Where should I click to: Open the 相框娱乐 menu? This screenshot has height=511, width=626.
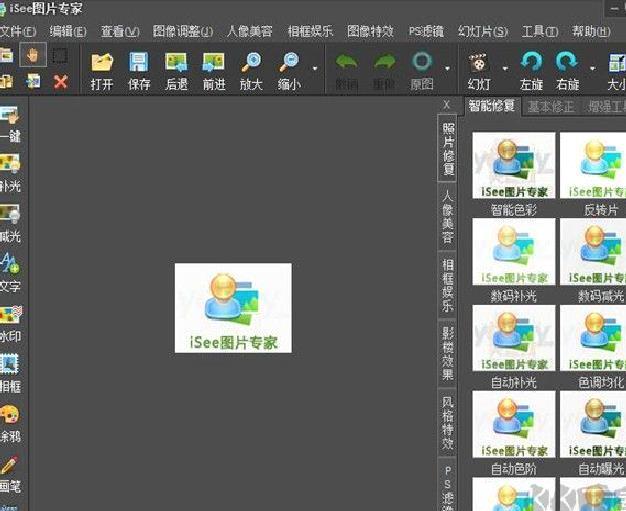click(x=310, y=31)
